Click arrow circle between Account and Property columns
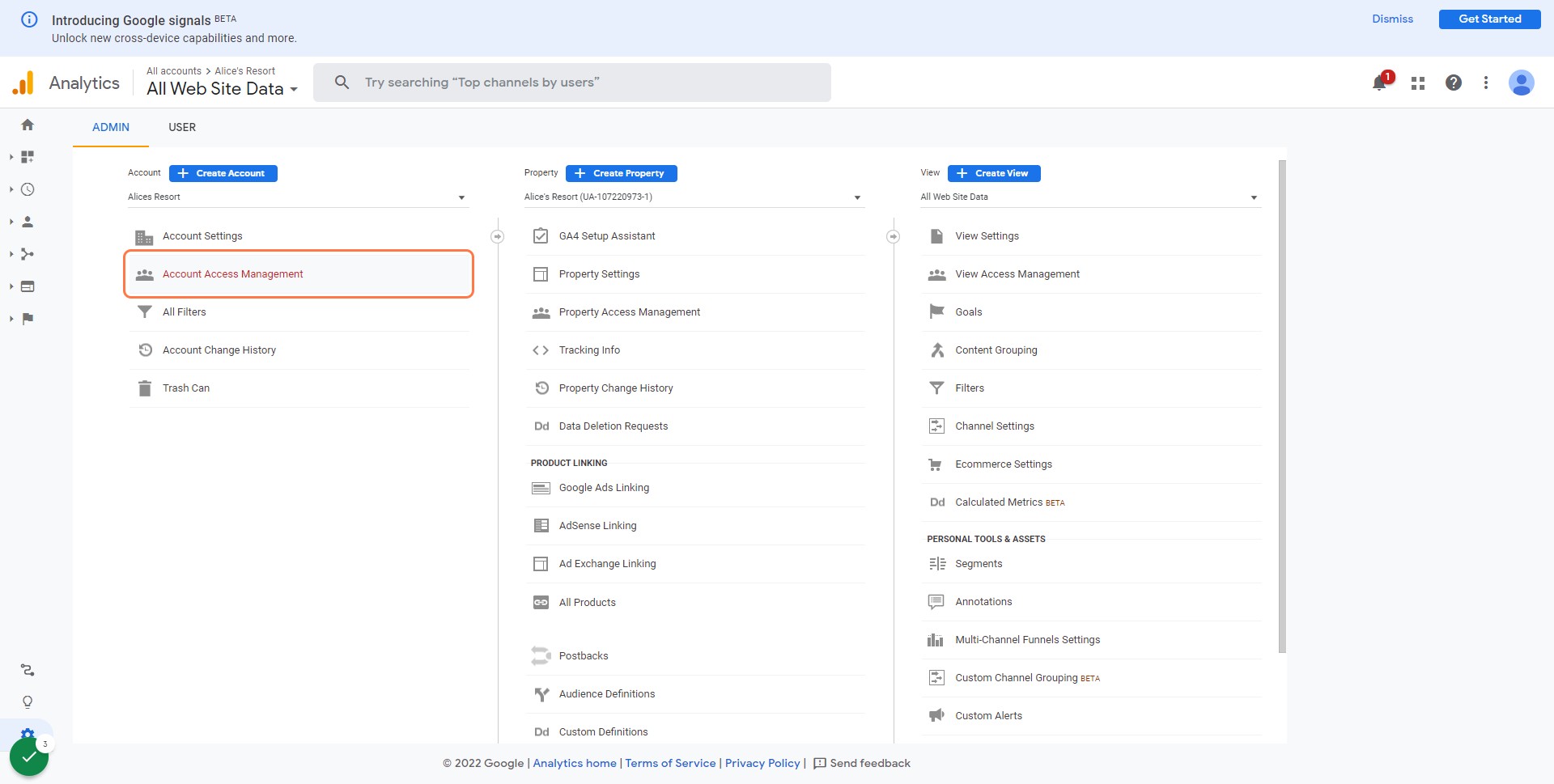1554x784 pixels. coord(498,236)
